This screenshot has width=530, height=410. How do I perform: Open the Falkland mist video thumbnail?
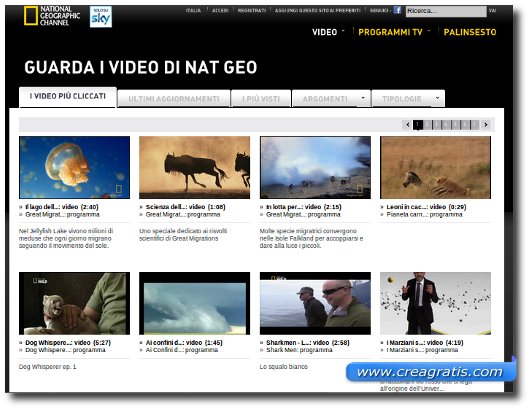[x=315, y=167]
